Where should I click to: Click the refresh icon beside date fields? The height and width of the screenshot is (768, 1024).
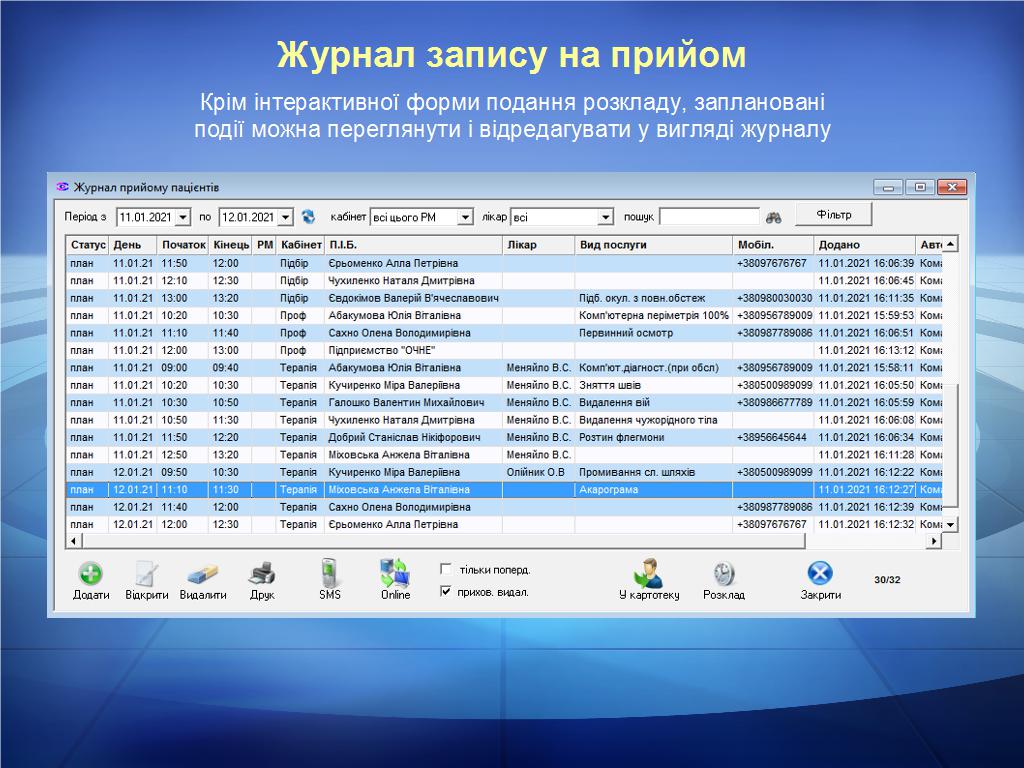308,217
